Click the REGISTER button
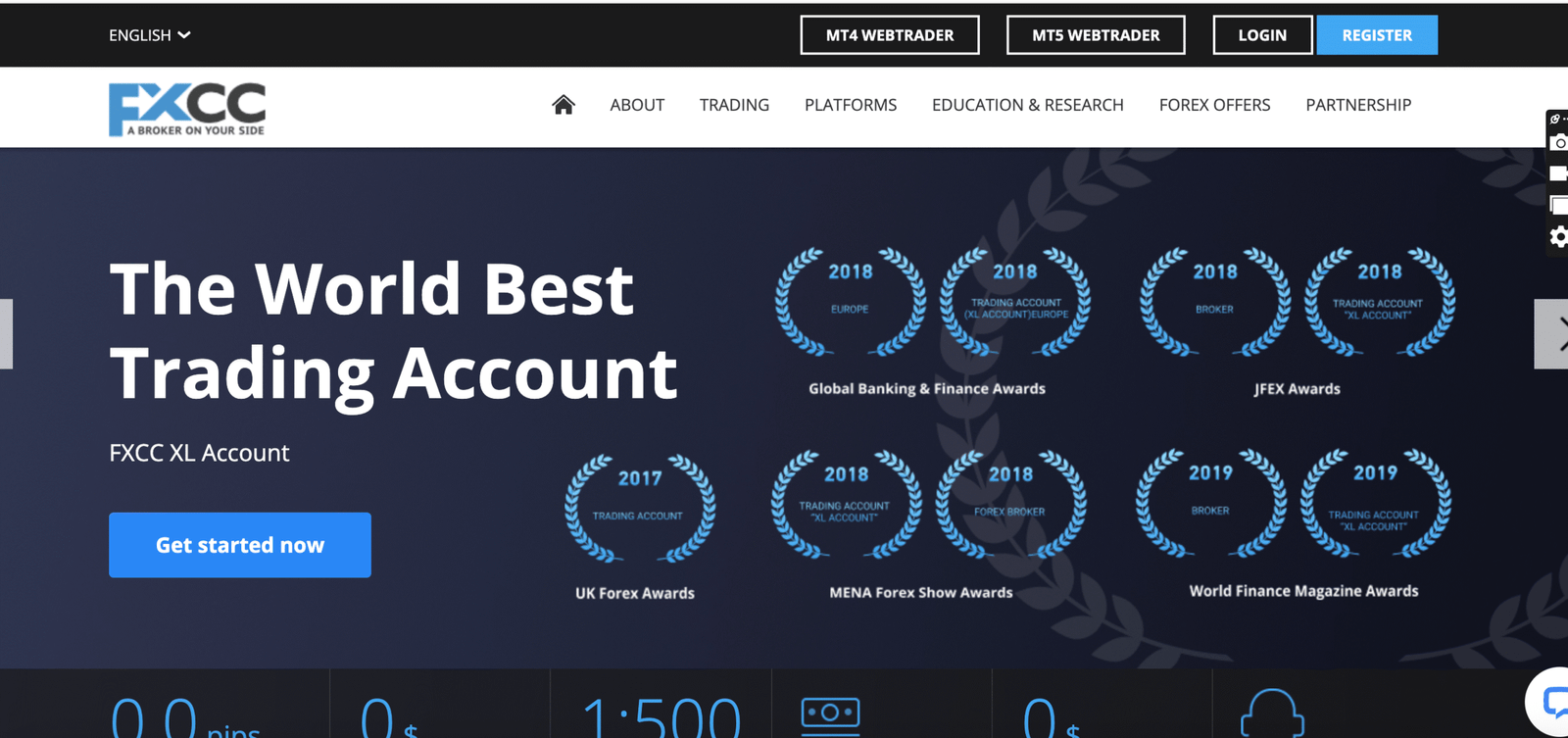This screenshot has width=1568, height=738. coord(1376,35)
